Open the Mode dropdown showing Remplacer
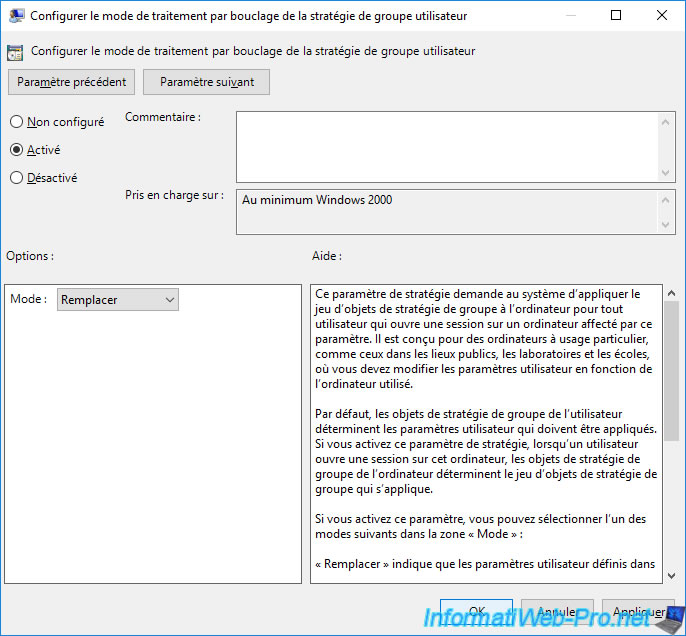 click(x=118, y=299)
